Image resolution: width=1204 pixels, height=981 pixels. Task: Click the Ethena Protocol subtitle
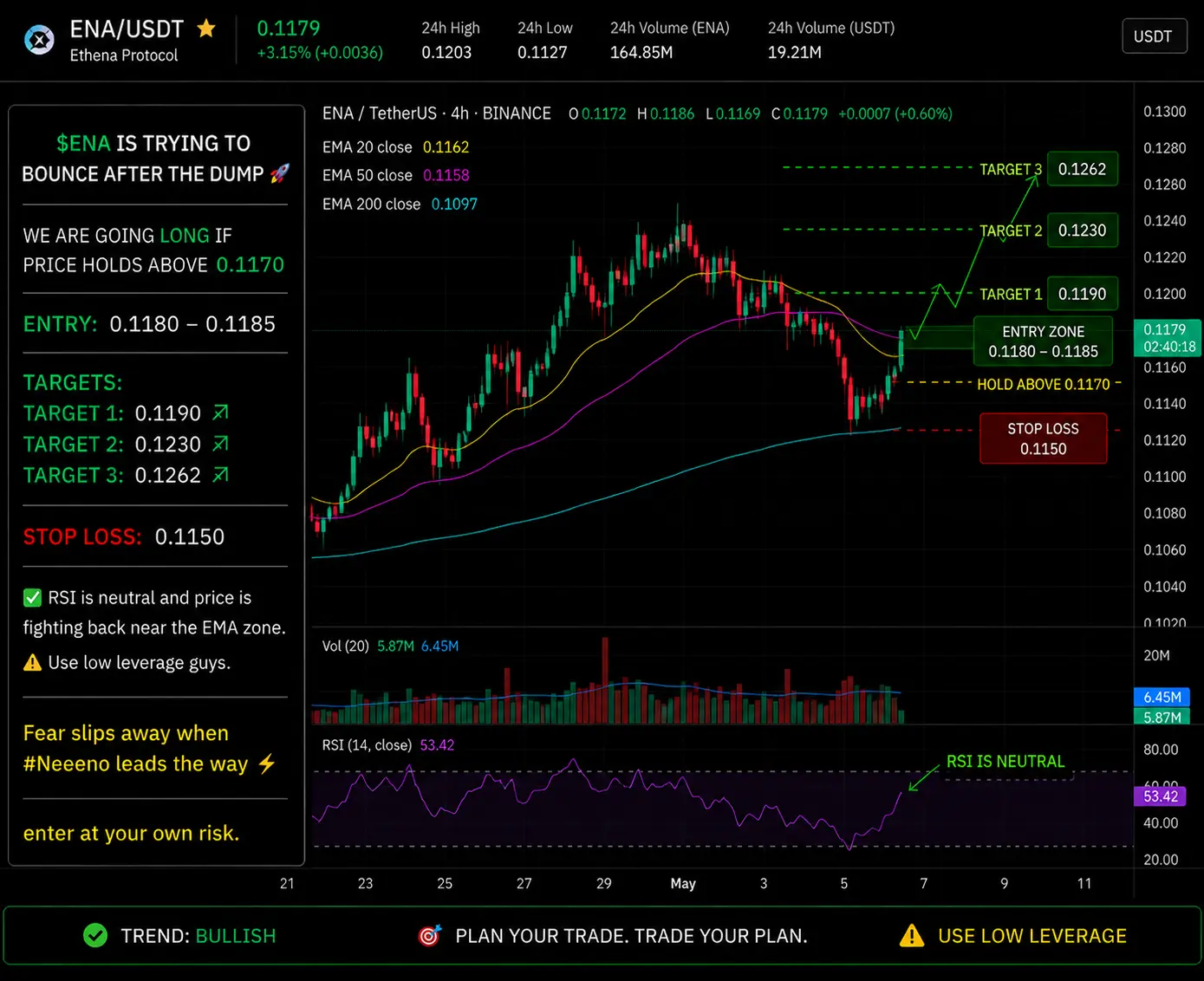[124, 55]
